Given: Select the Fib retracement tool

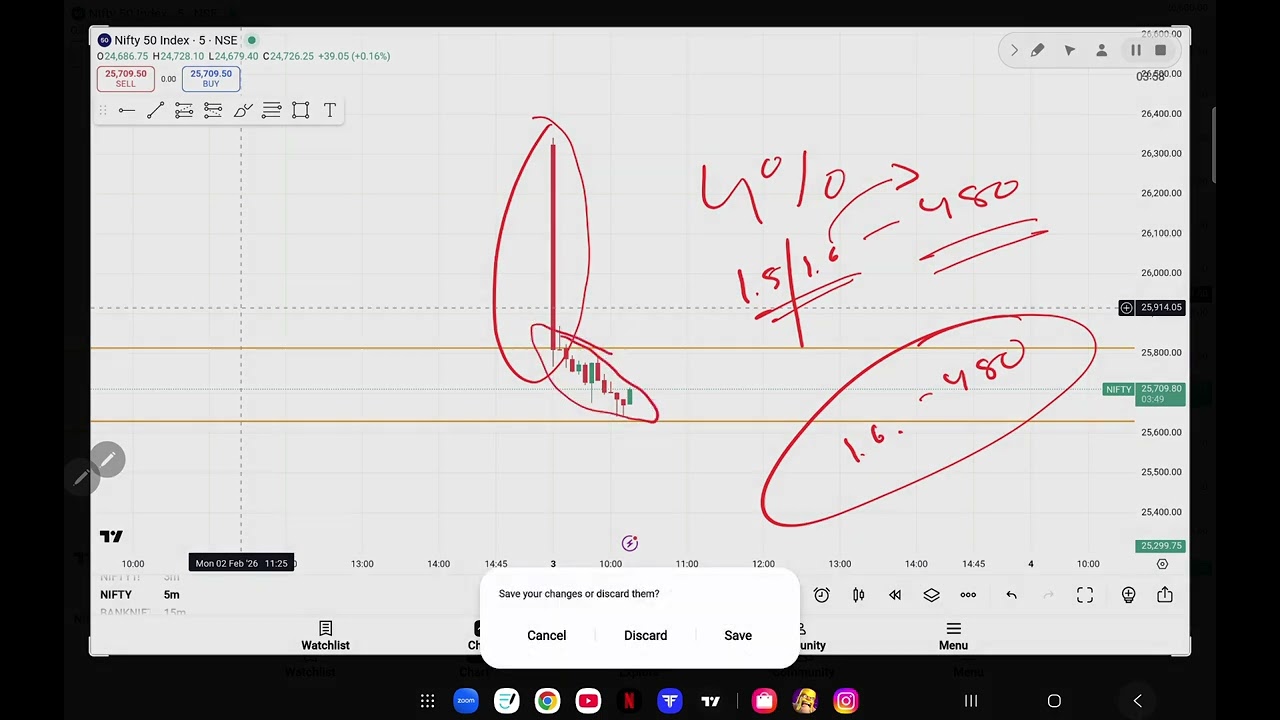Looking at the screenshot, I should pyautogui.click(x=184, y=110).
